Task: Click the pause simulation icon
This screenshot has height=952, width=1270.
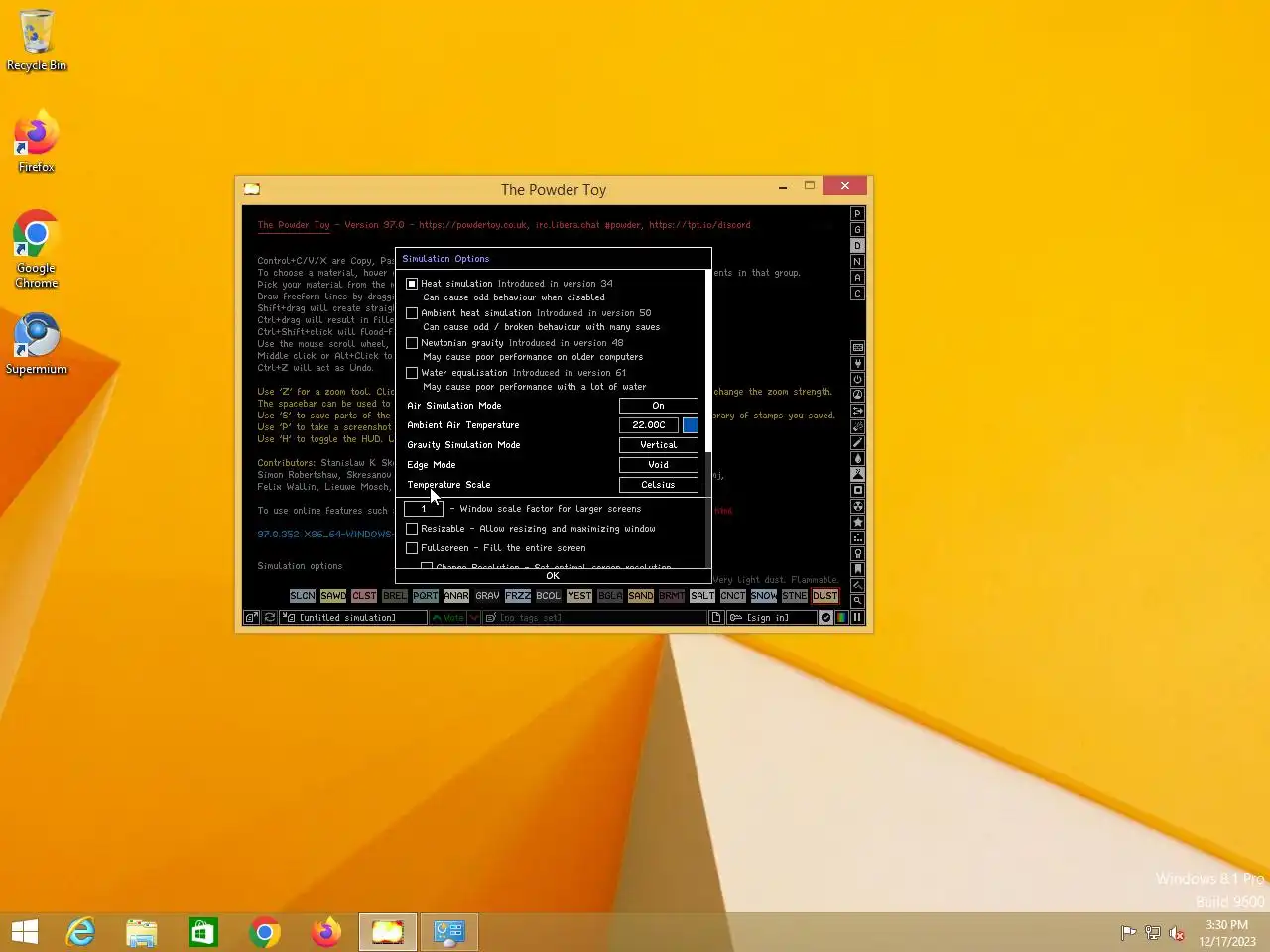Action: 857,617
